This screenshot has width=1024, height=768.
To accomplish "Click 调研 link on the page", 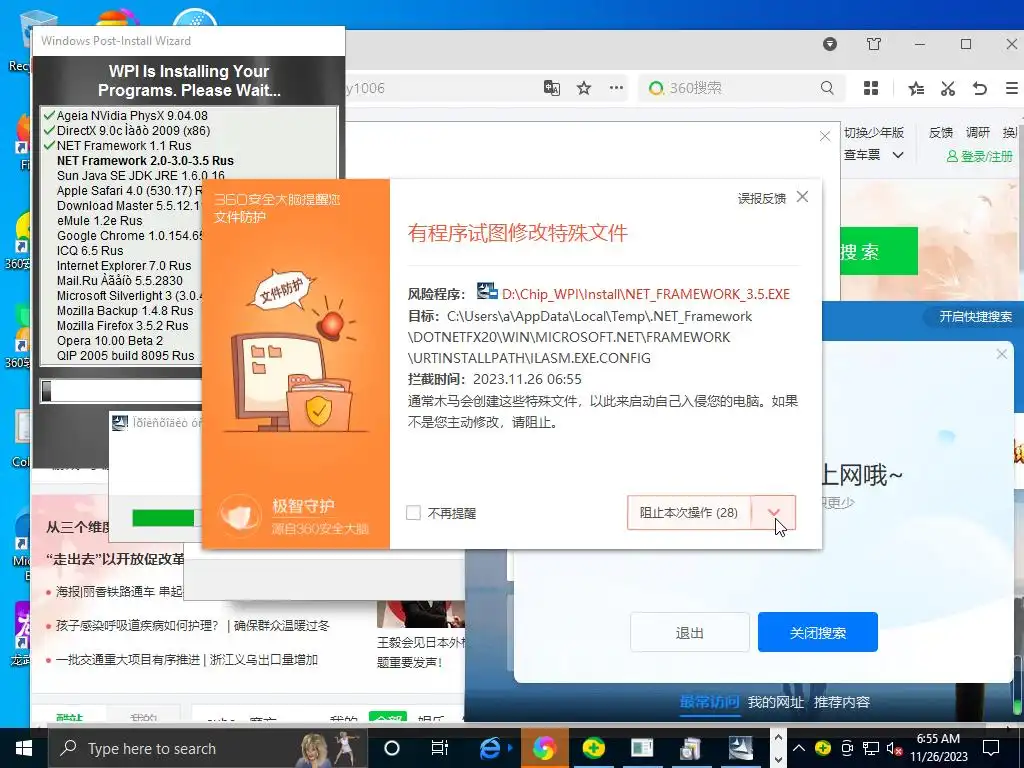I will (978, 133).
